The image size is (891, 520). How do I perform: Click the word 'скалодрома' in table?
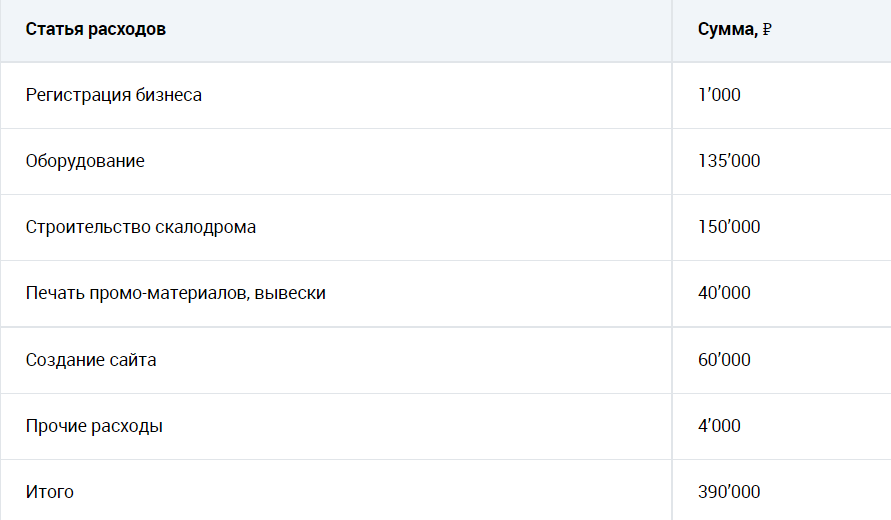click(205, 227)
